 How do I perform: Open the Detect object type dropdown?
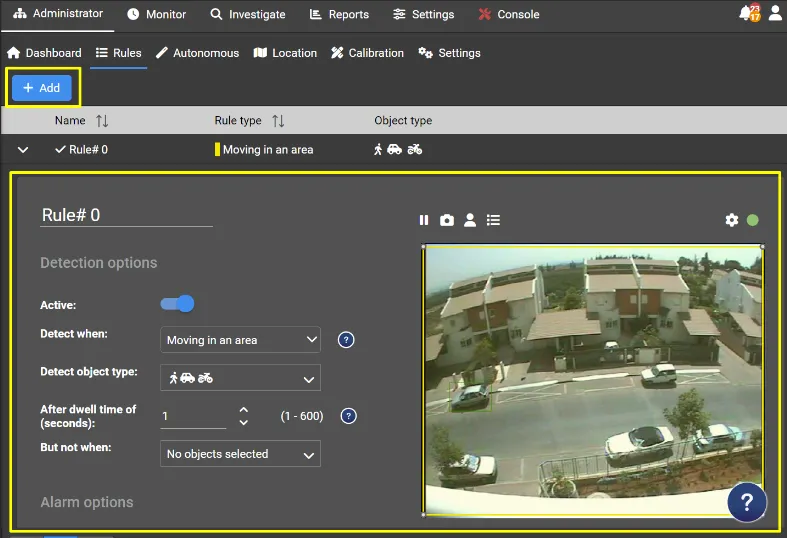[240, 378]
